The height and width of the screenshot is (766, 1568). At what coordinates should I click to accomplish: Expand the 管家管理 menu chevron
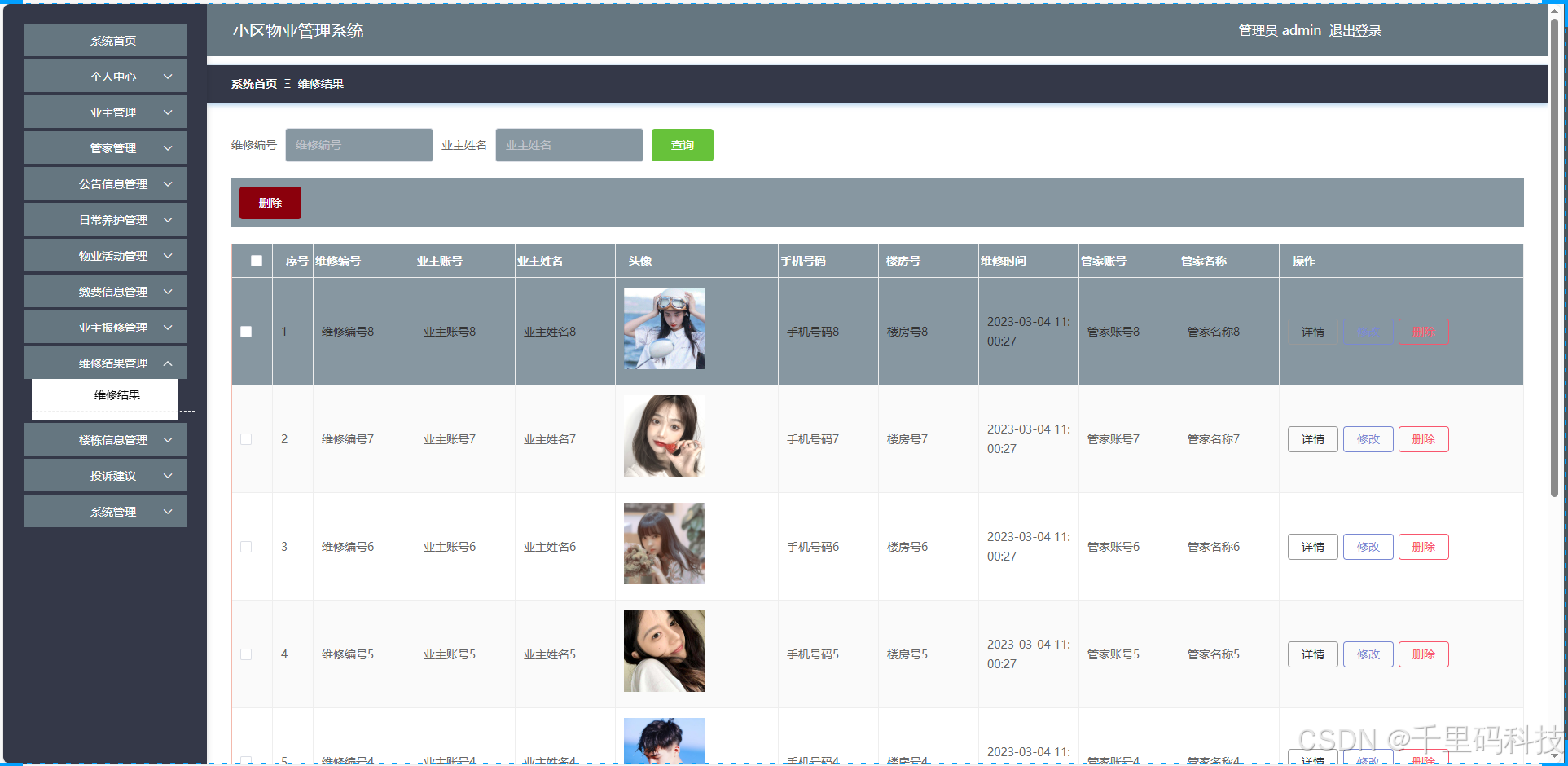pos(168,148)
